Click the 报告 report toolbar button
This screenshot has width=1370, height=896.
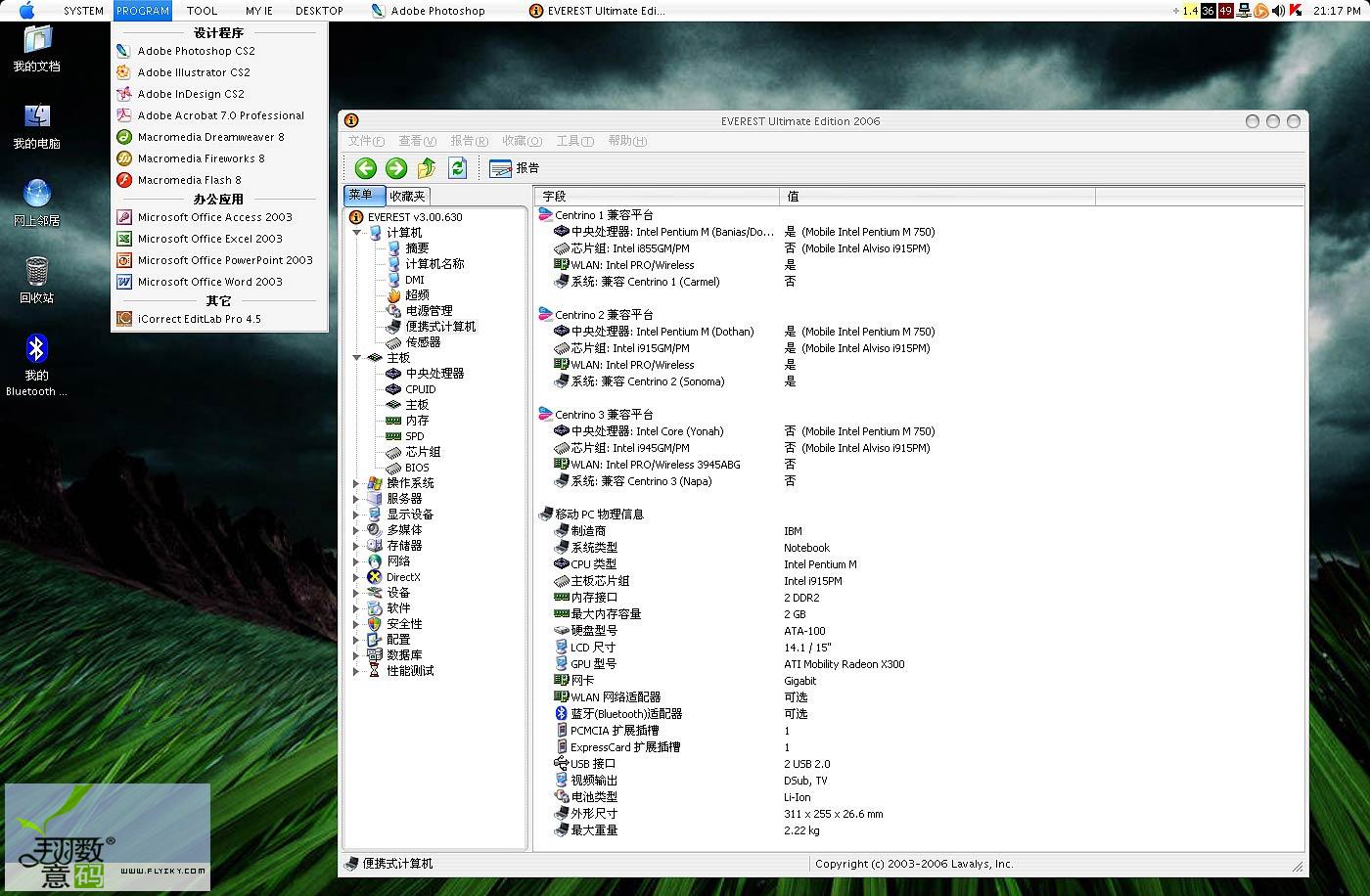click(515, 168)
